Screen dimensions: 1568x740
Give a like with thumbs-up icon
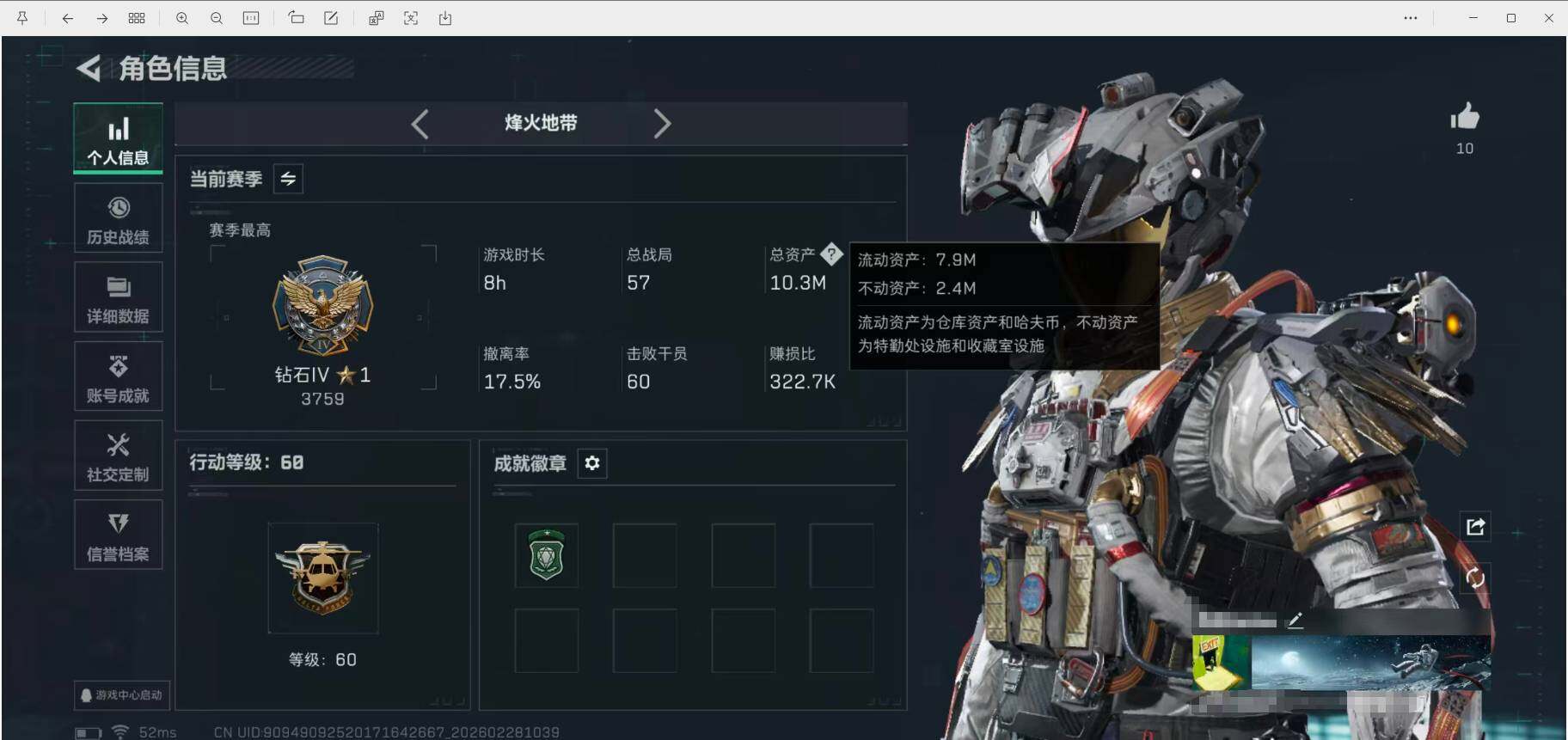pyautogui.click(x=1465, y=117)
